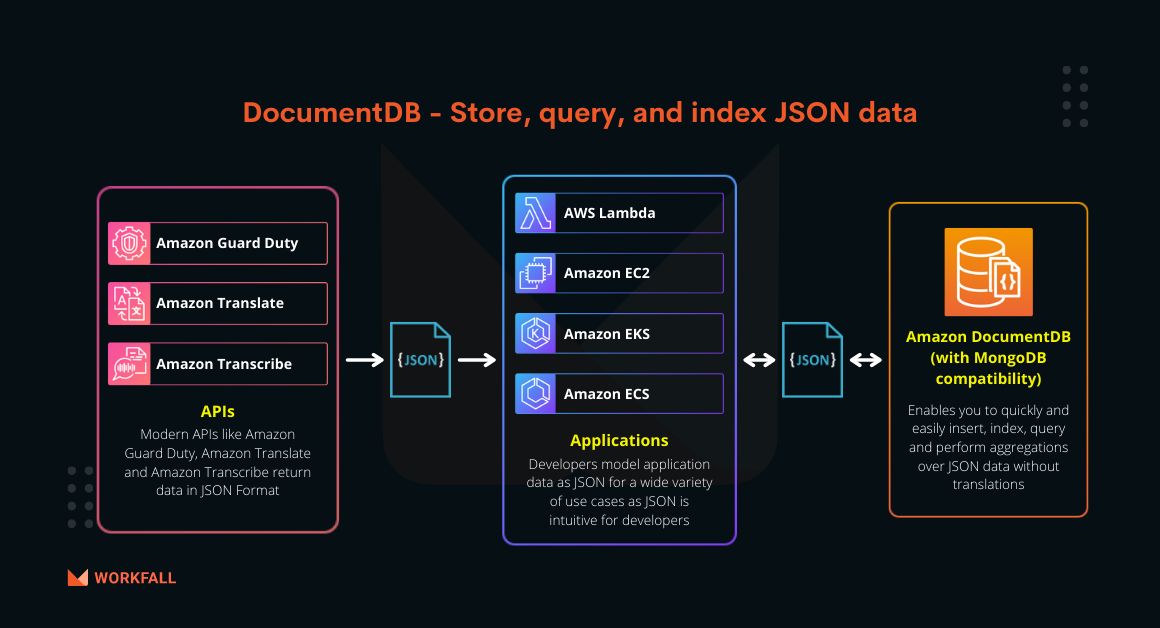
Task: Click the 'Modern APIs like Amazon' description paragraph
Action: (x=218, y=462)
